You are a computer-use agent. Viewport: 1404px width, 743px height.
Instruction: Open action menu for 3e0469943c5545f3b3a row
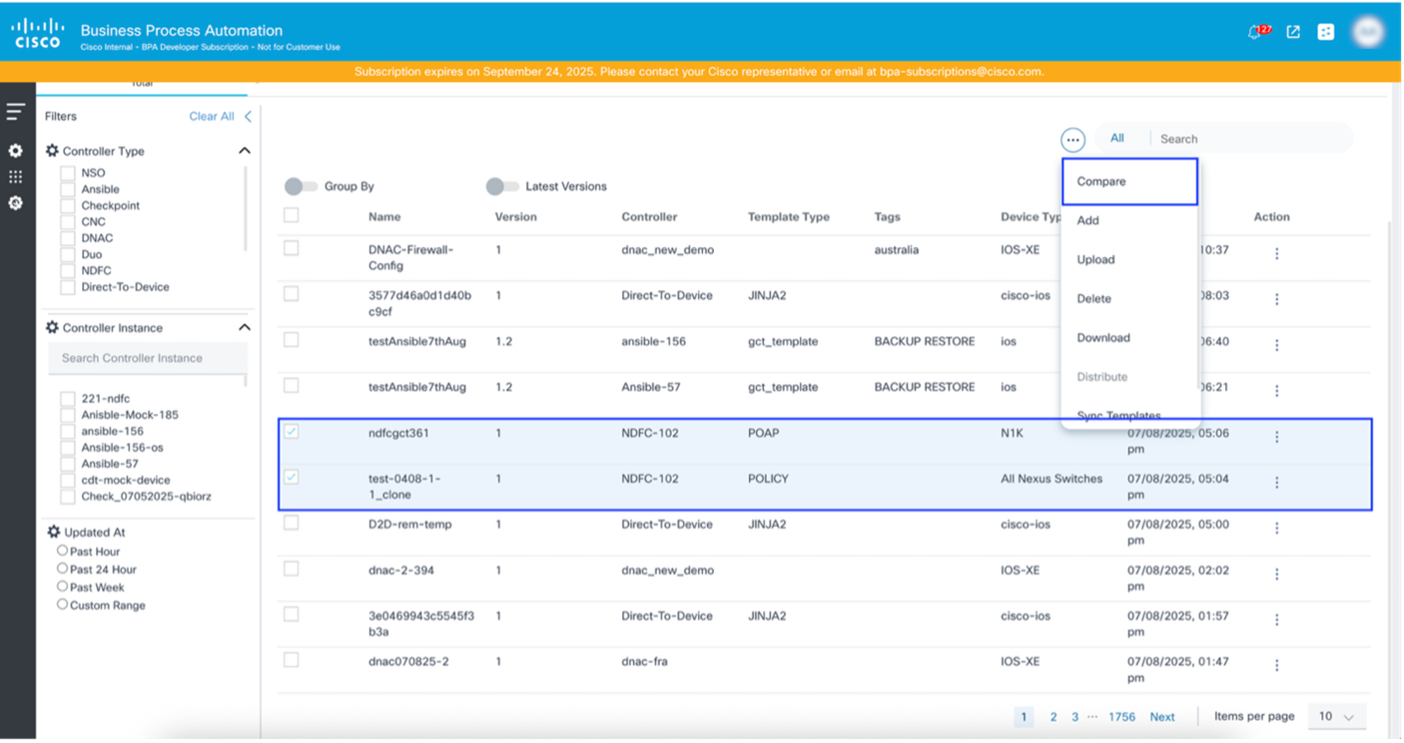click(x=1277, y=620)
